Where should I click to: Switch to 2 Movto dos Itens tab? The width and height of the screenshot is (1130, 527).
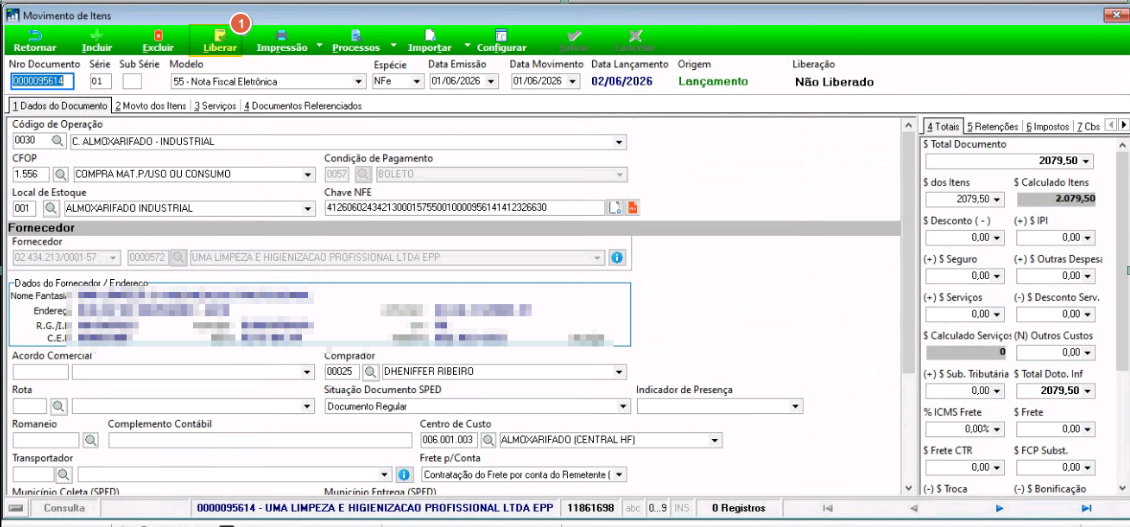[x=151, y=106]
